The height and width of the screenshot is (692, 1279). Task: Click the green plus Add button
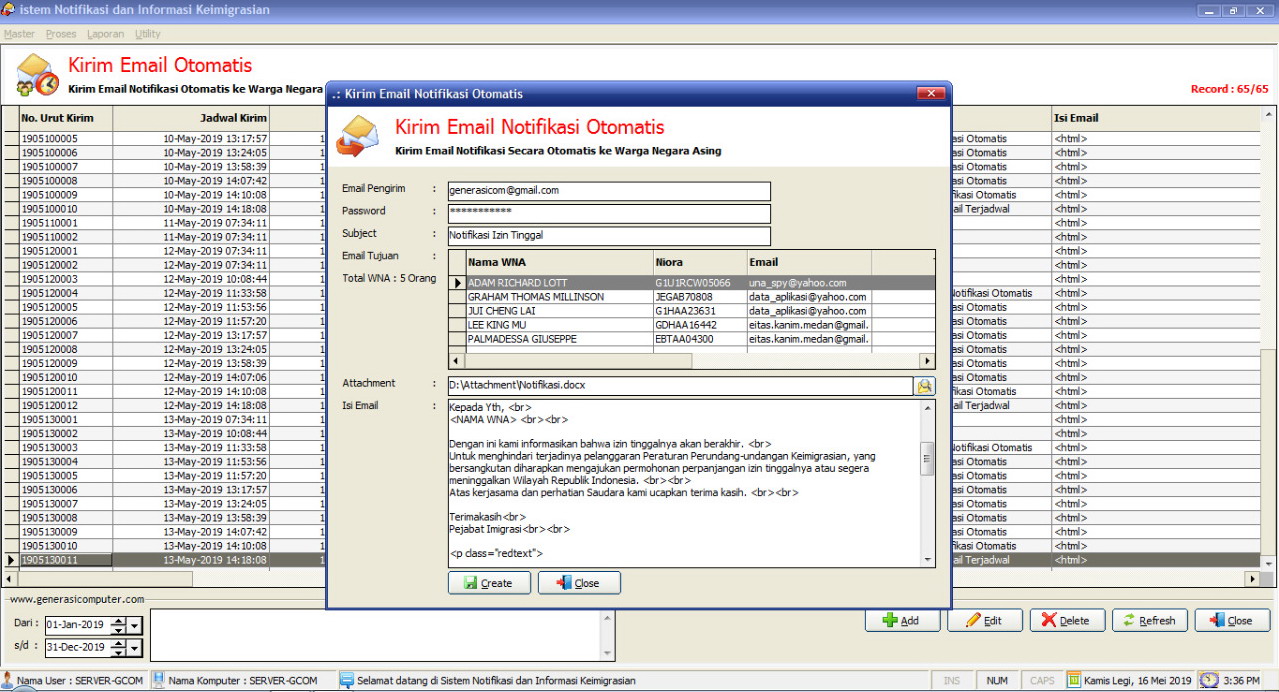tap(902, 620)
